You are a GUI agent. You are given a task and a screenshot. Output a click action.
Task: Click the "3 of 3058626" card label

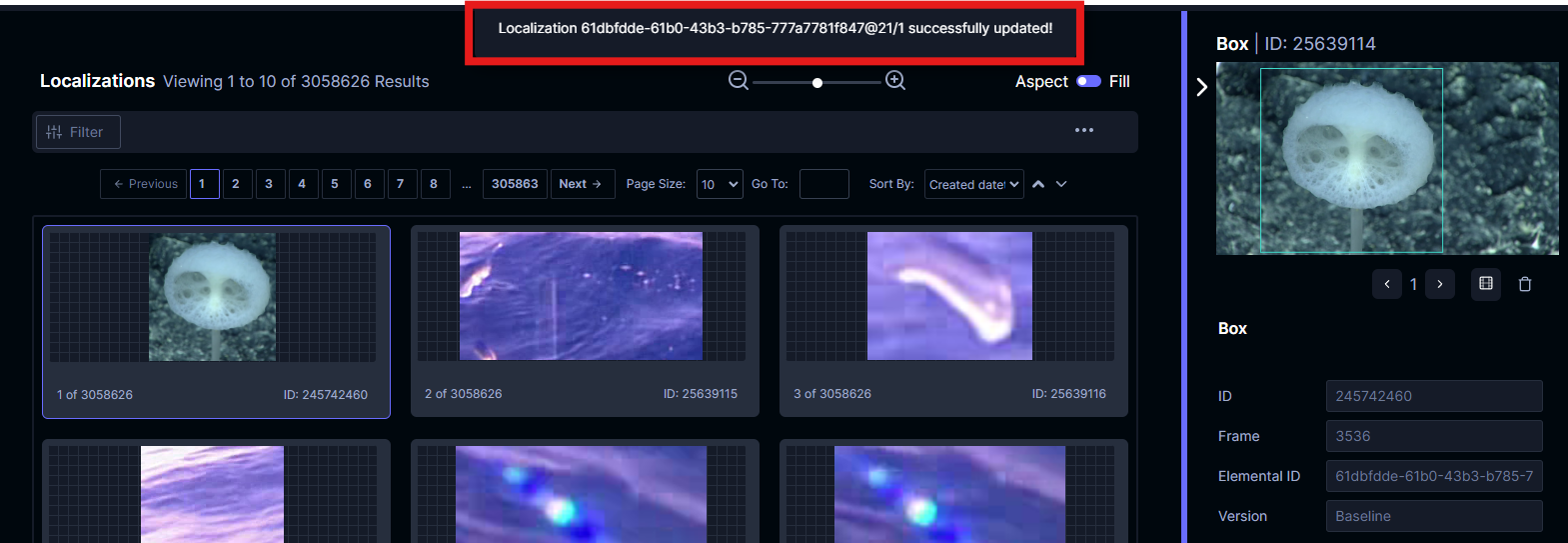[x=832, y=394]
